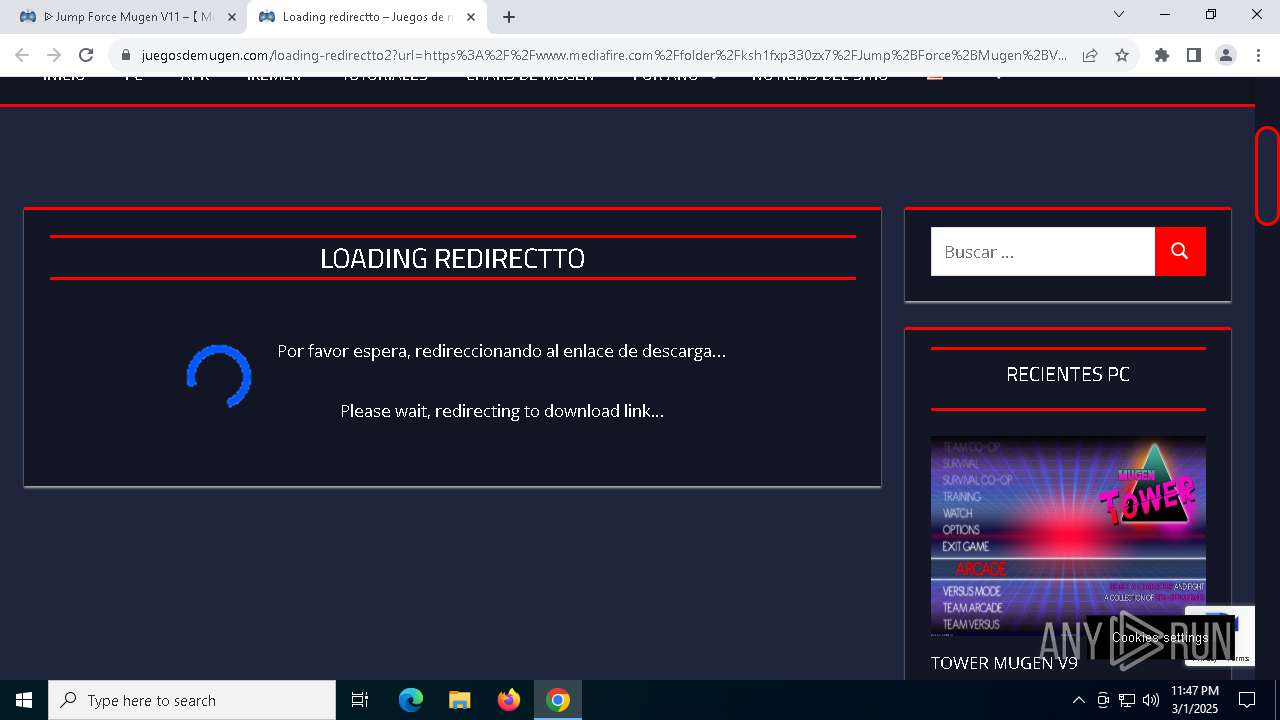Close the Loading redirectto tab
This screenshot has width=1280, height=720.
click(x=471, y=17)
